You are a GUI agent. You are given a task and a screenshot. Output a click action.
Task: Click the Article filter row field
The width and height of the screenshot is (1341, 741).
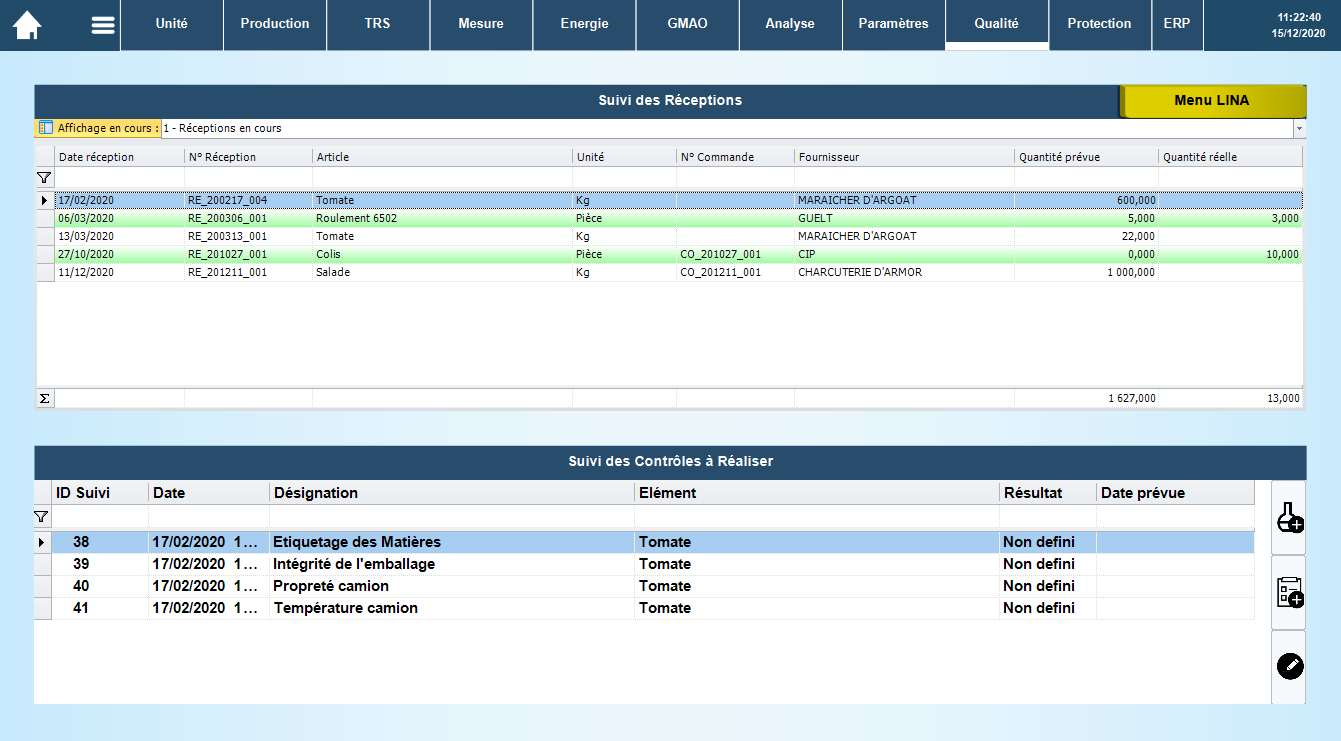point(443,177)
